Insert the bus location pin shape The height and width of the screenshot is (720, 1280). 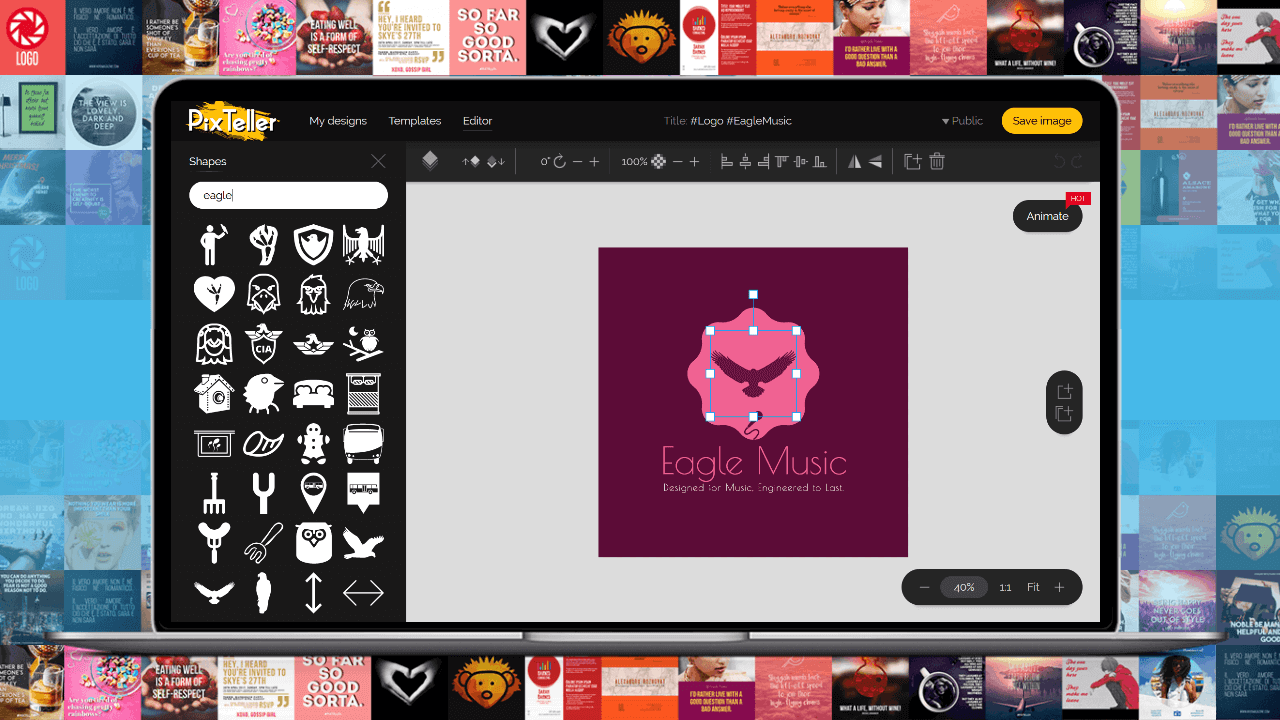pyautogui.click(x=313, y=492)
